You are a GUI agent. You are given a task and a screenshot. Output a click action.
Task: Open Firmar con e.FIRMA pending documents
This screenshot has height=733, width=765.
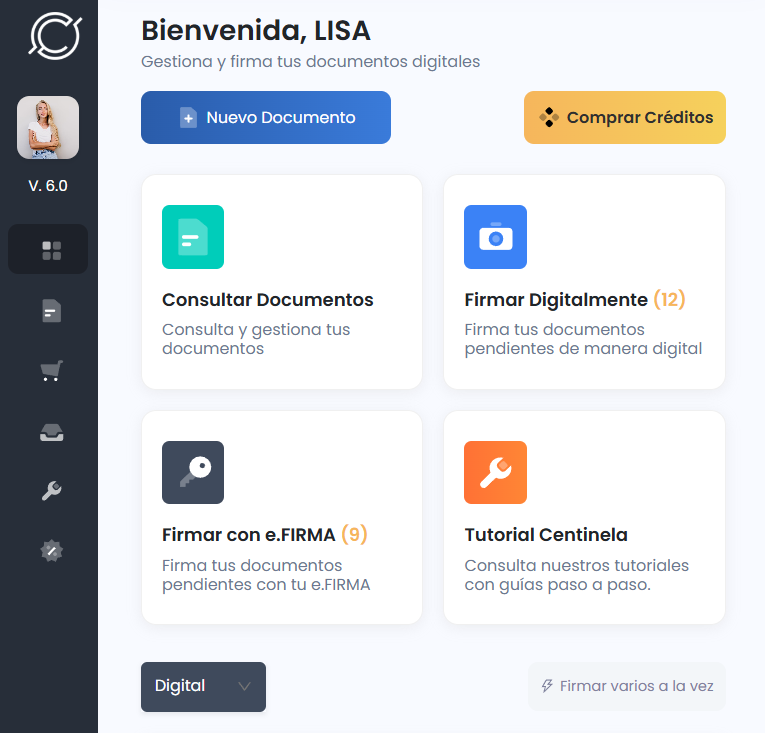point(264,535)
